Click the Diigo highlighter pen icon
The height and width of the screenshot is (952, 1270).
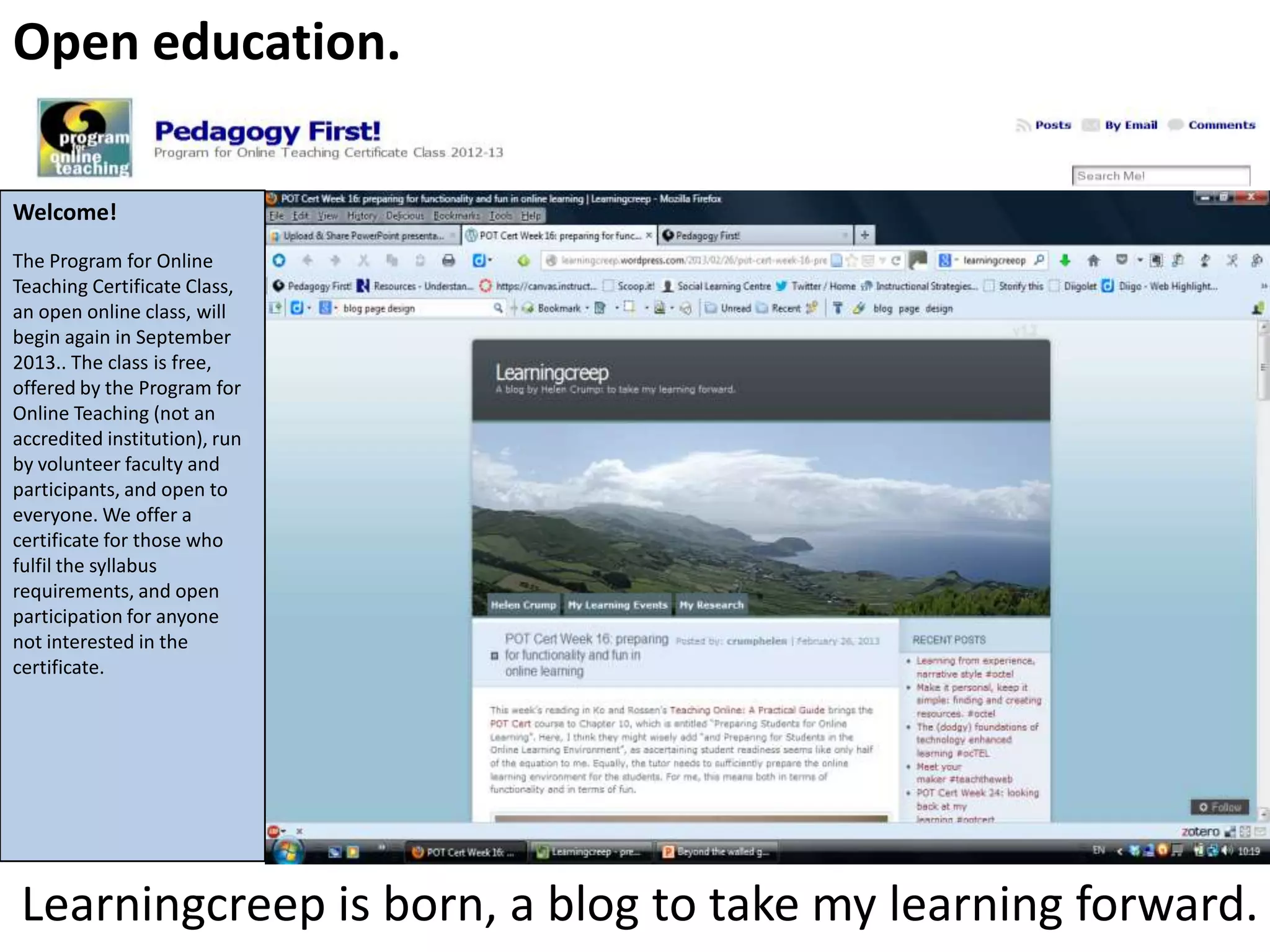858,308
